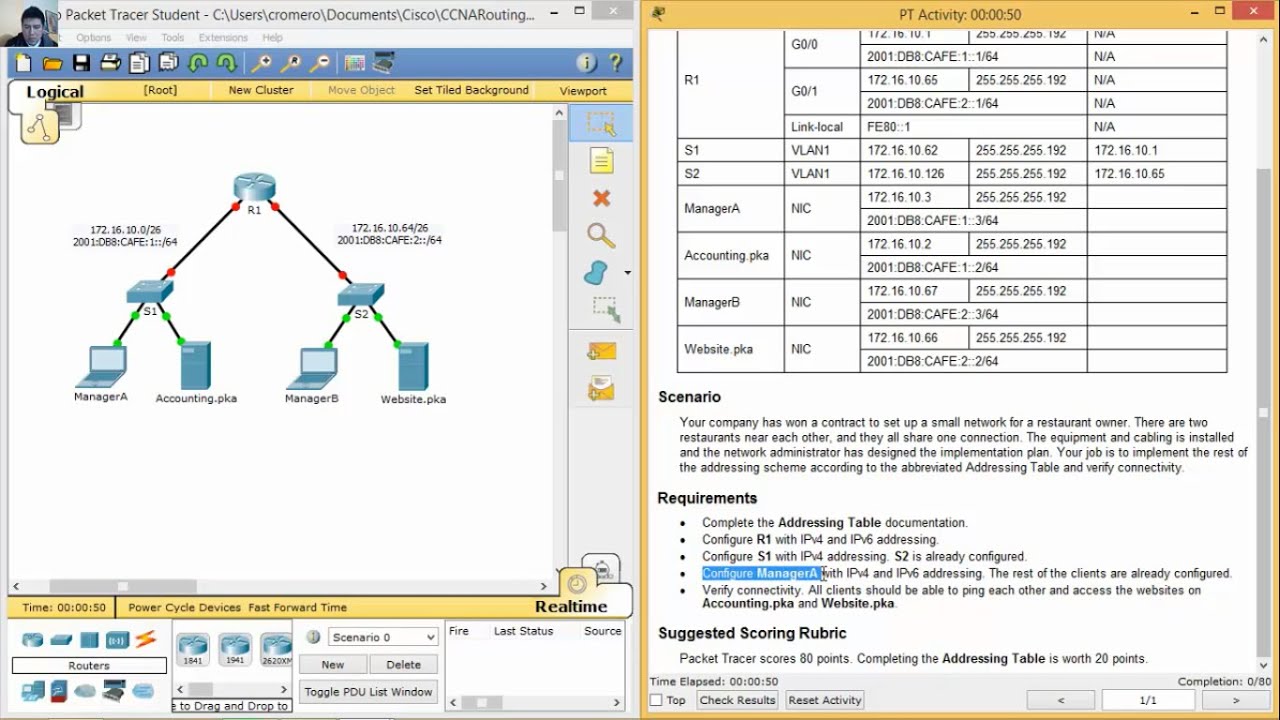Choose the Resize Shape tool
Viewport: 1280px width, 720px height.
tap(606, 309)
